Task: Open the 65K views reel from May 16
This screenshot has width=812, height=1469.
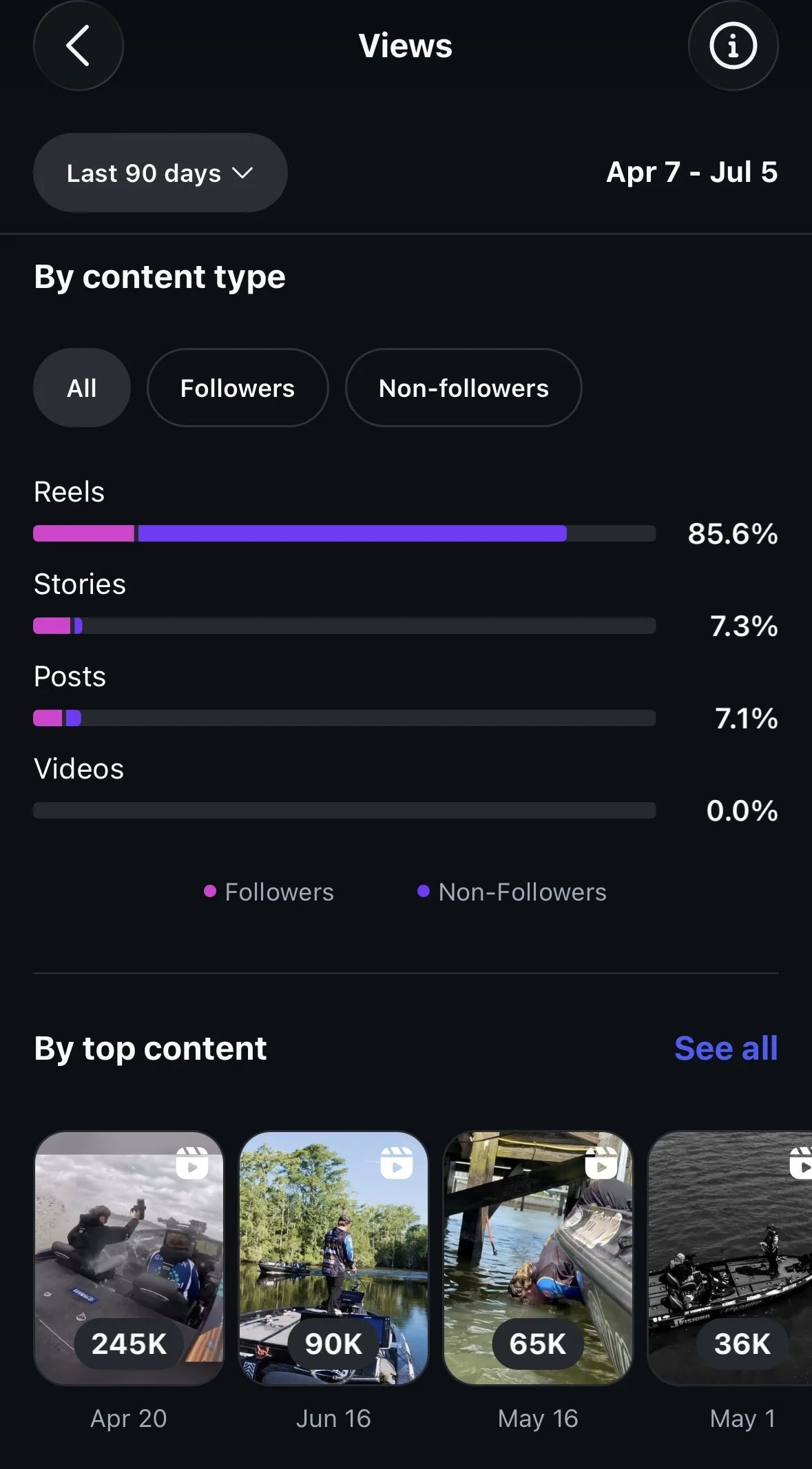Action: coord(538,1258)
